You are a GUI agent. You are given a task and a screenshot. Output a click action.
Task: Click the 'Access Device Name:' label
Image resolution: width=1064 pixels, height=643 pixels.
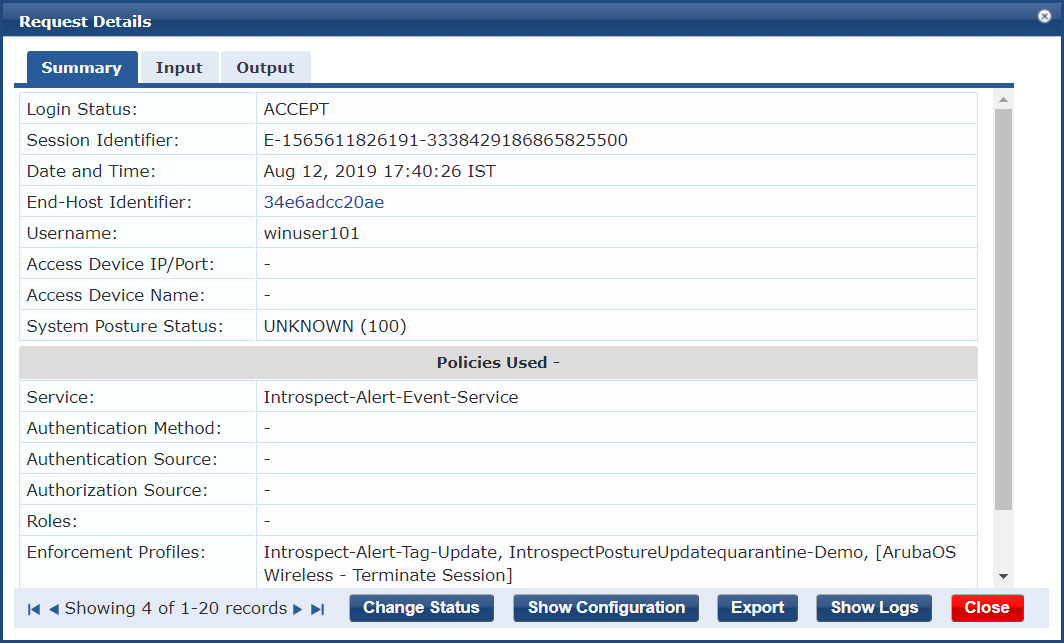[x=115, y=295]
